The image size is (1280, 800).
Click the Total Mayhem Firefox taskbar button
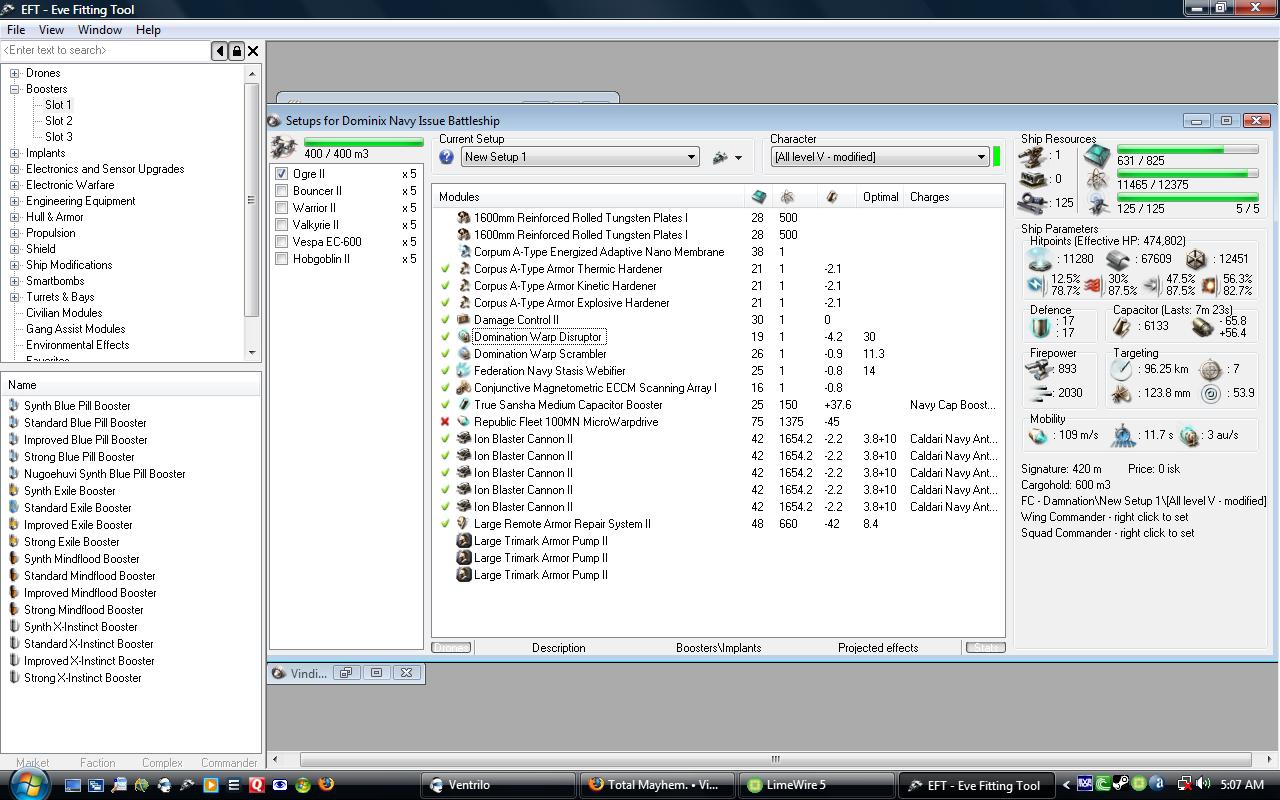click(x=658, y=785)
